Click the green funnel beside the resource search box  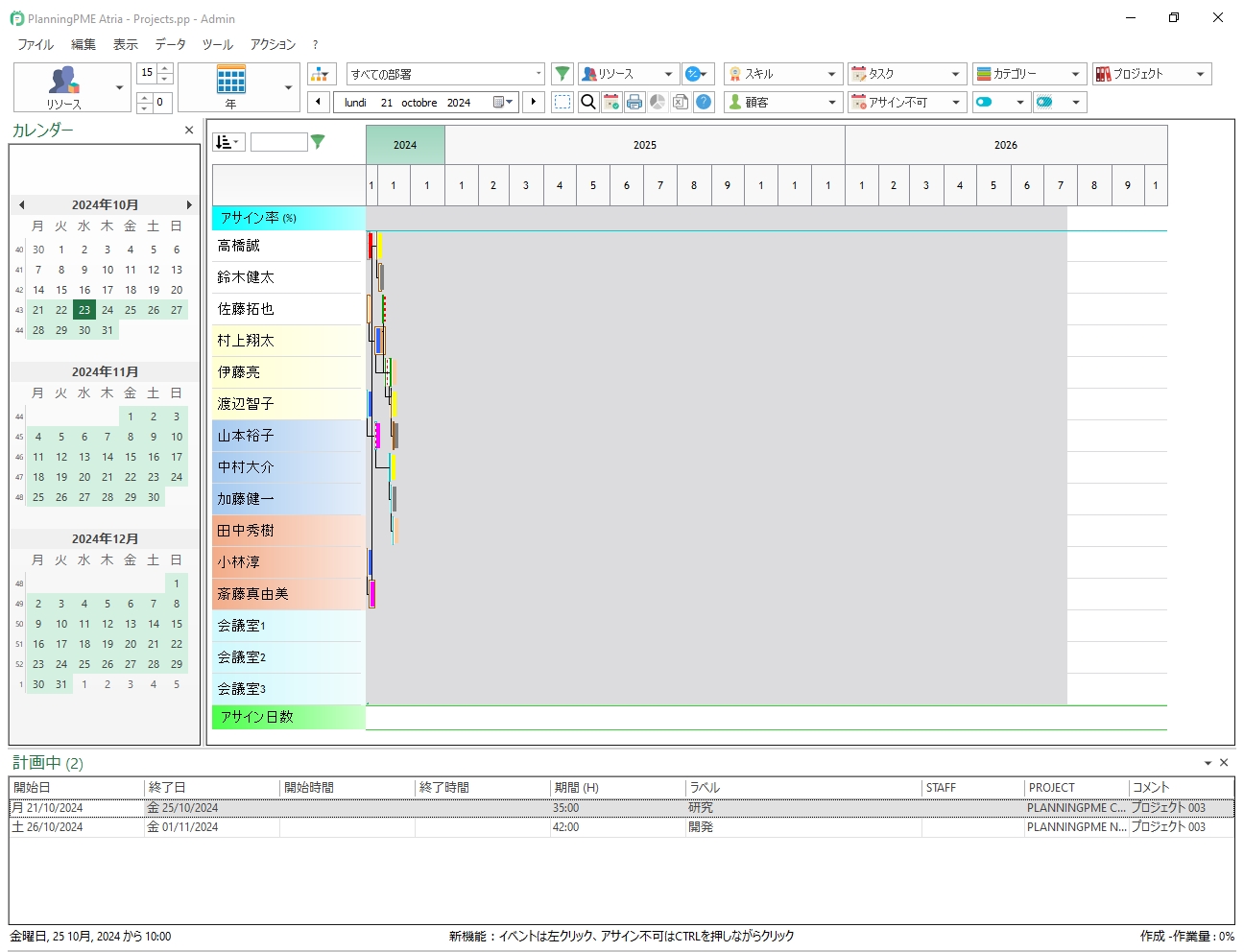pyautogui.click(x=318, y=142)
